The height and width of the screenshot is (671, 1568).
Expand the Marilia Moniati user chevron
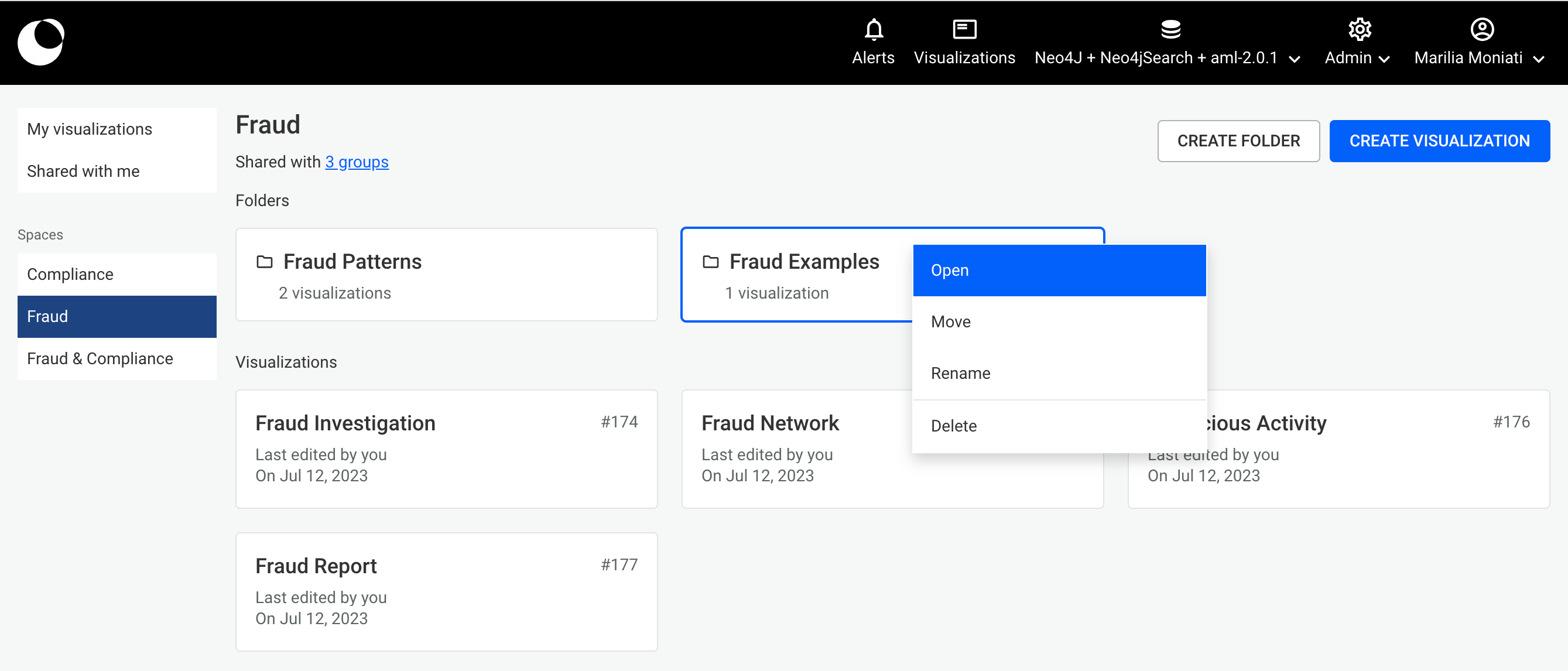(x=1539, y=59)
